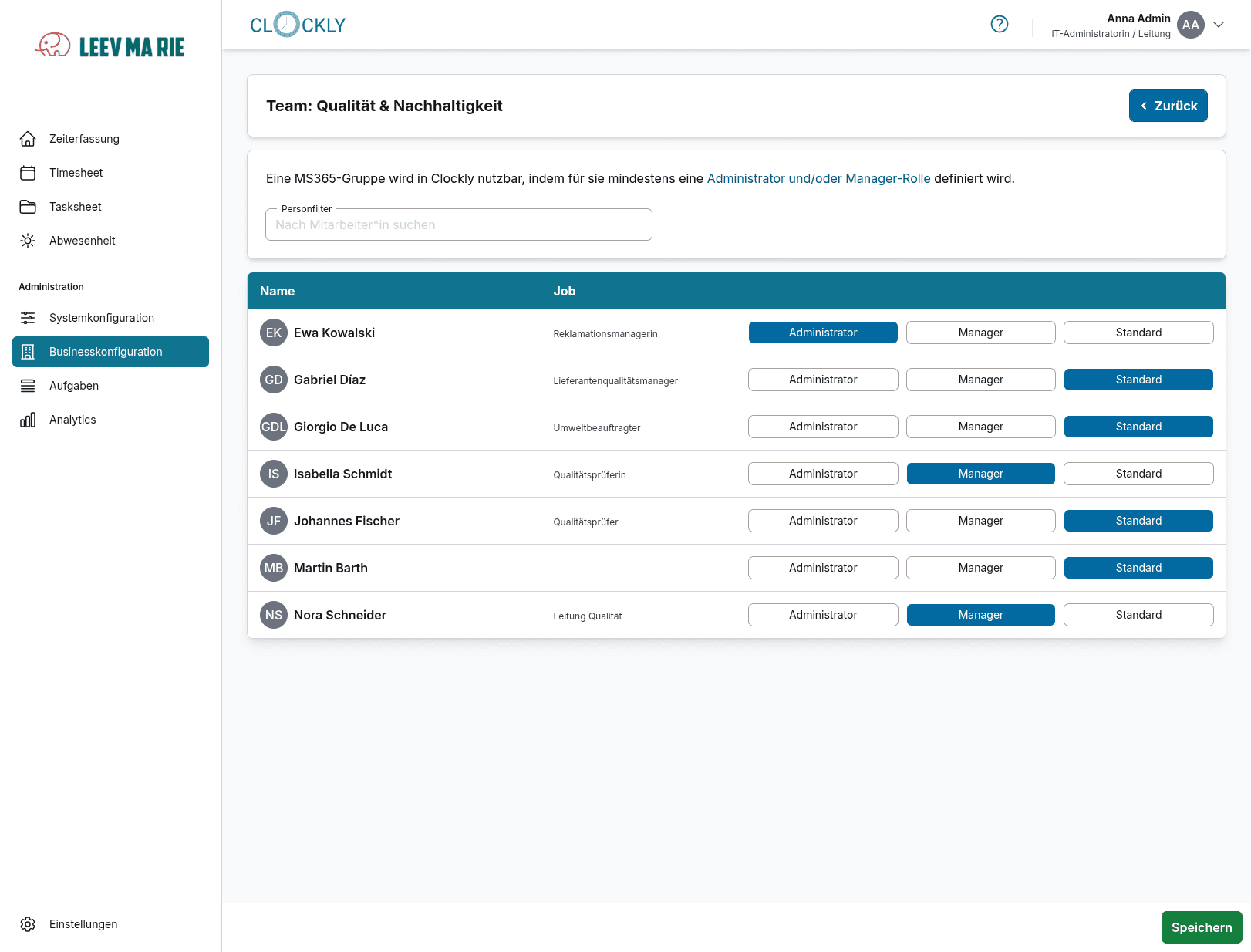Open Businesskonfiguration in the sidebar
The width and height of the screenshot is (1251, 952).
[x=106, y=352]
